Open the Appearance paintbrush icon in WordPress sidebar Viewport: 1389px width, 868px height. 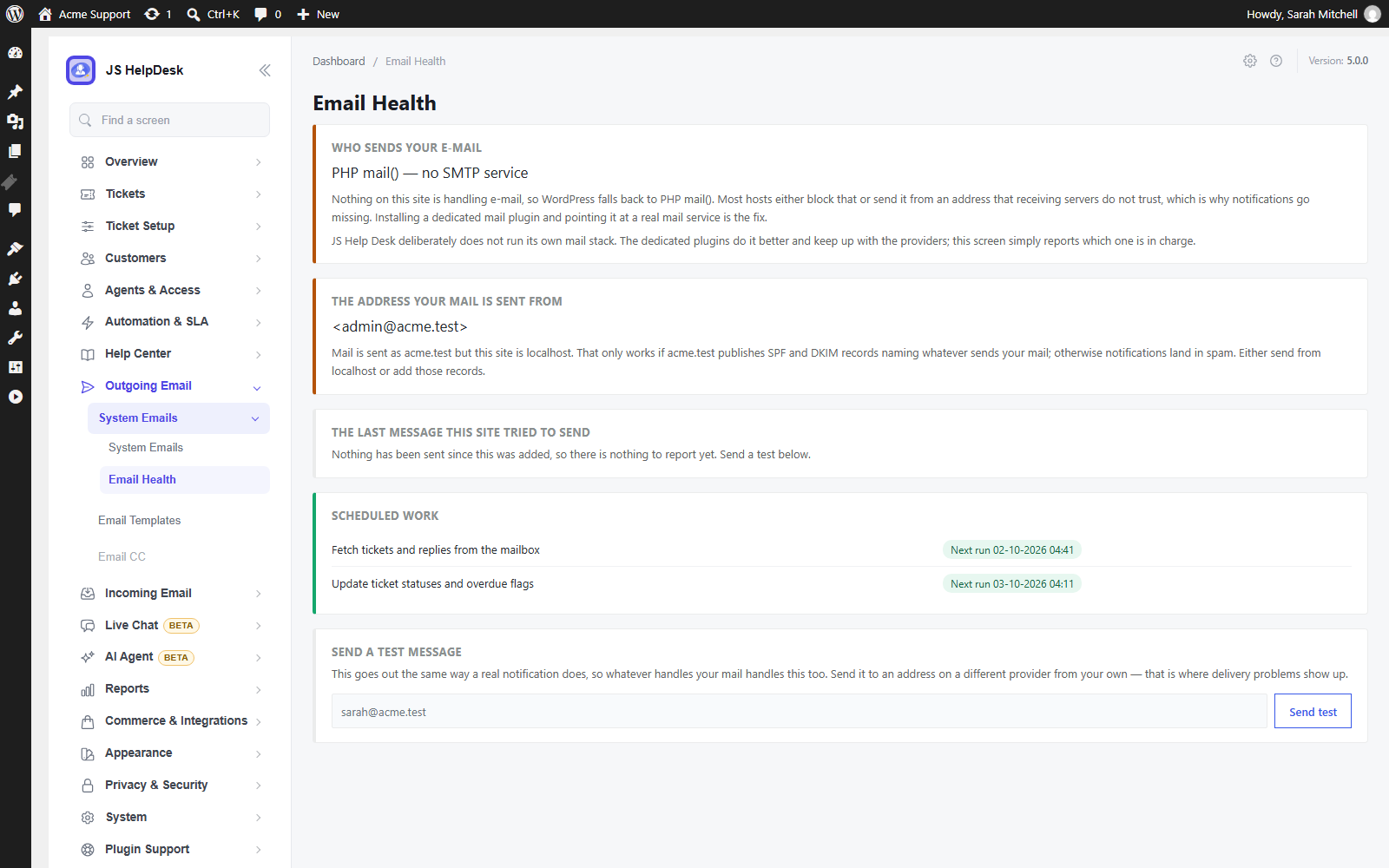tap(15, 249)
